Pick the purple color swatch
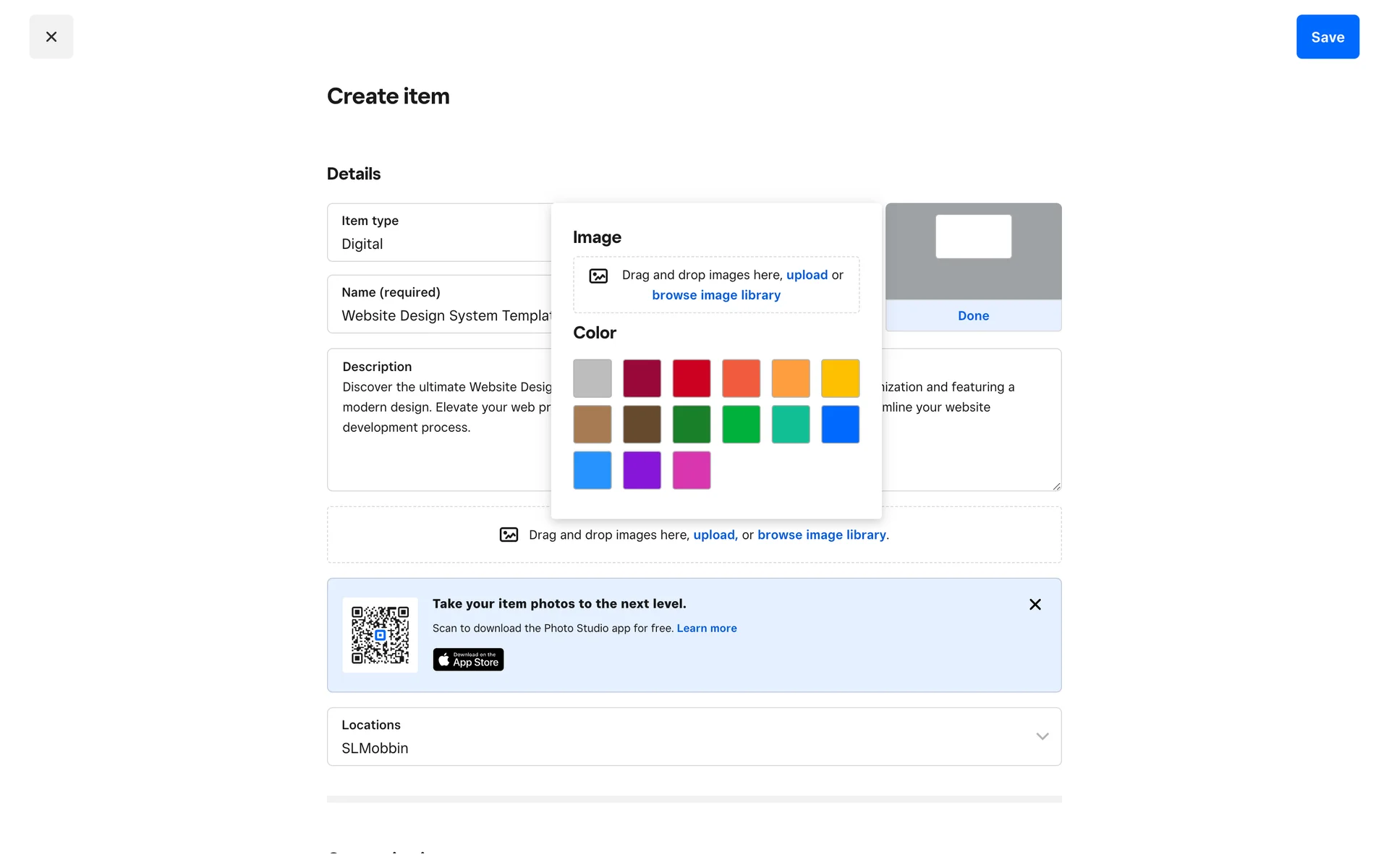1389x868 pixels. [x=642, y=470]
